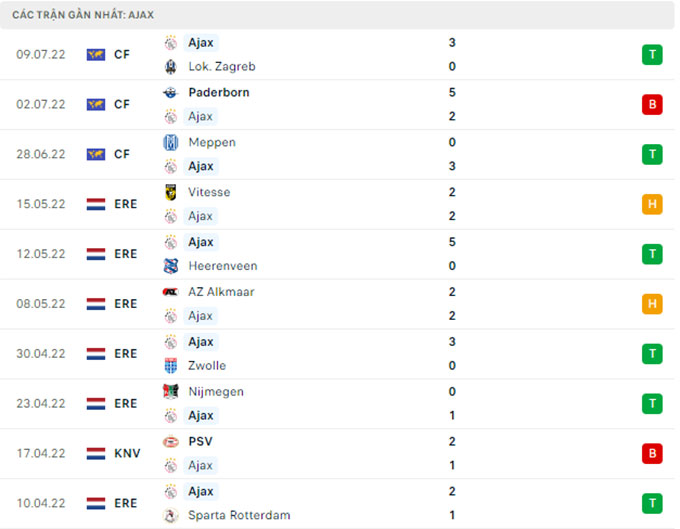This screenshot has height=529, width=680.
Task: Click the Netherlands flag for 15.05.22 ERE match
Action: click(x=96, y=204)
